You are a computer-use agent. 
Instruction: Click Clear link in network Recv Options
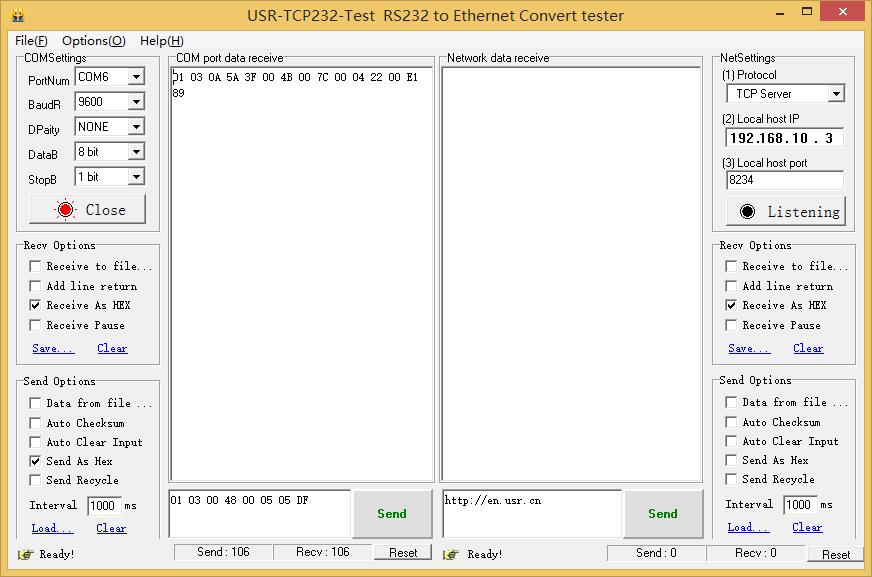coord(808,349)
